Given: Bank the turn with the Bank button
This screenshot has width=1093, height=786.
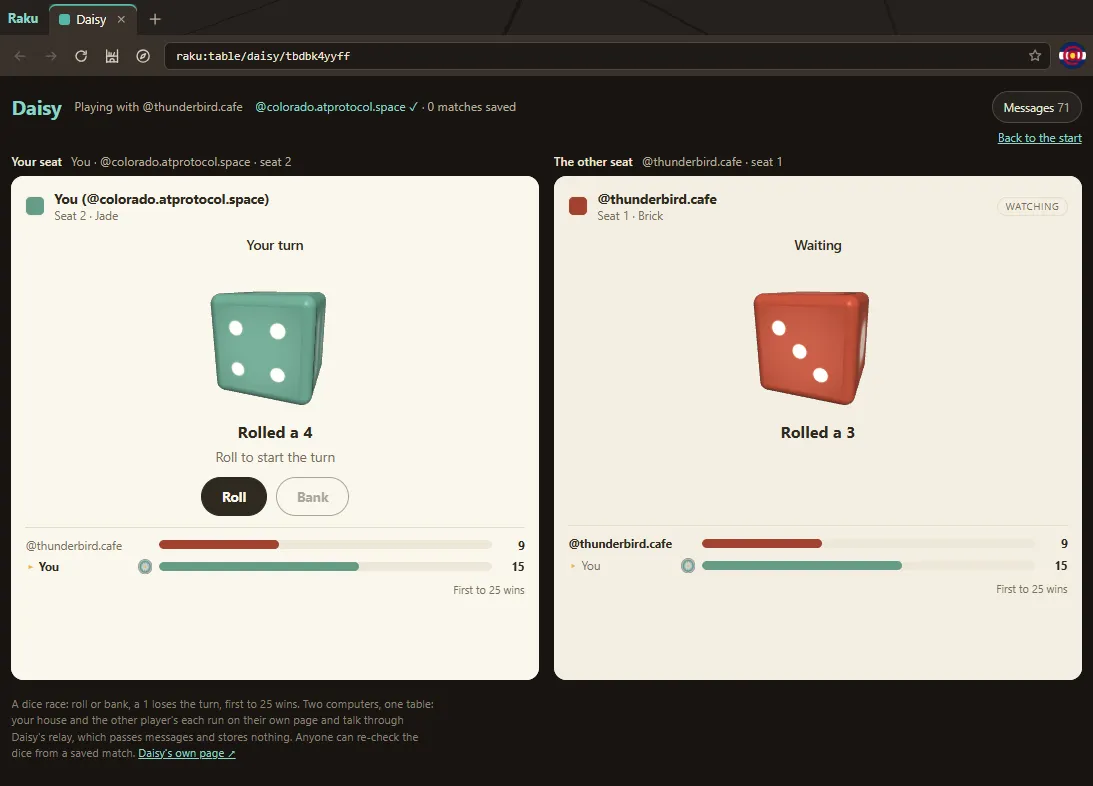Looking at the screenshot, I should (312, 497).
